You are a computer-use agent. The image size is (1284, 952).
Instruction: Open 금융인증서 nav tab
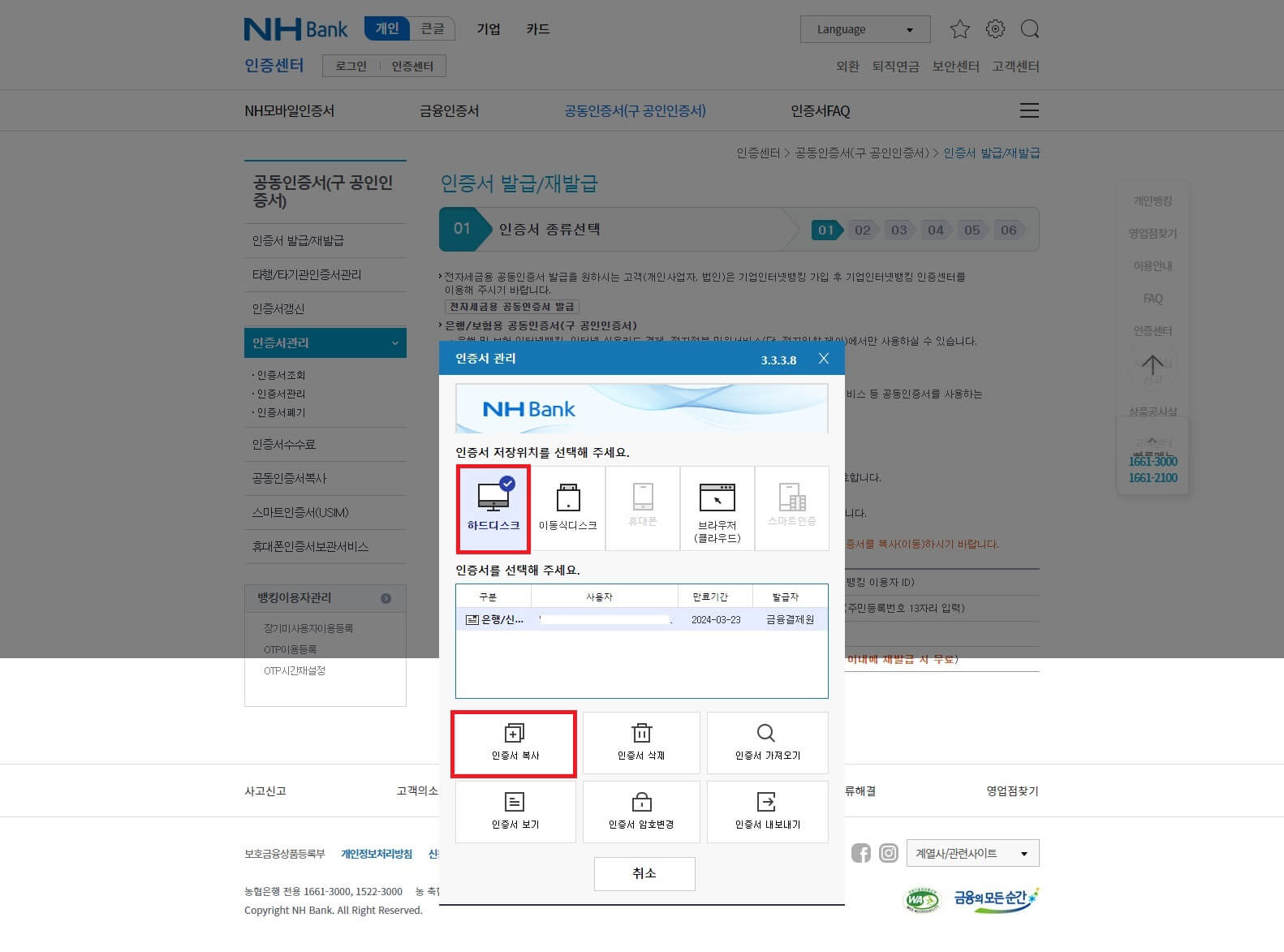pyautogui.click(x=449, y=110)
